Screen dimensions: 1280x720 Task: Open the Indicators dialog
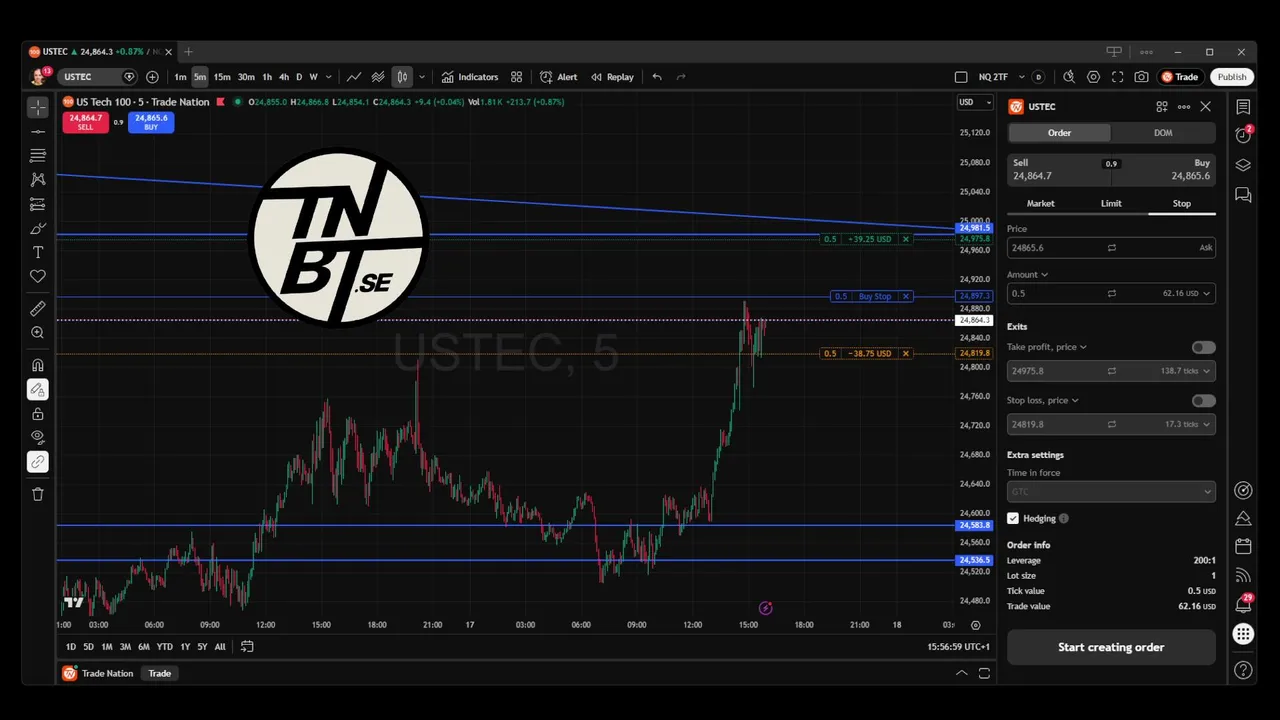pyautogui.click(x=470, y=77)
